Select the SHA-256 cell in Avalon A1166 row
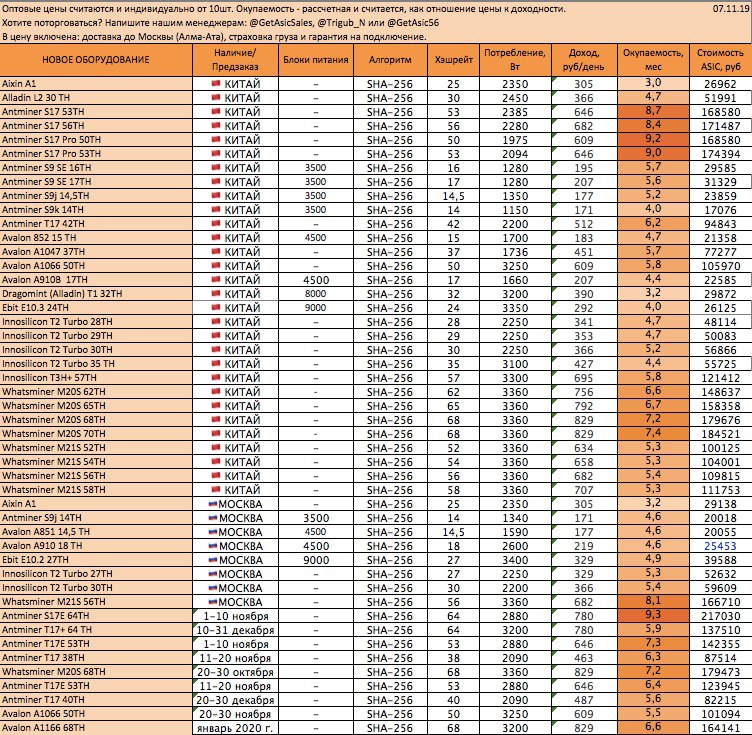This screenshot has height=735, width=752. pyautogui.click(x=390, y=728)
